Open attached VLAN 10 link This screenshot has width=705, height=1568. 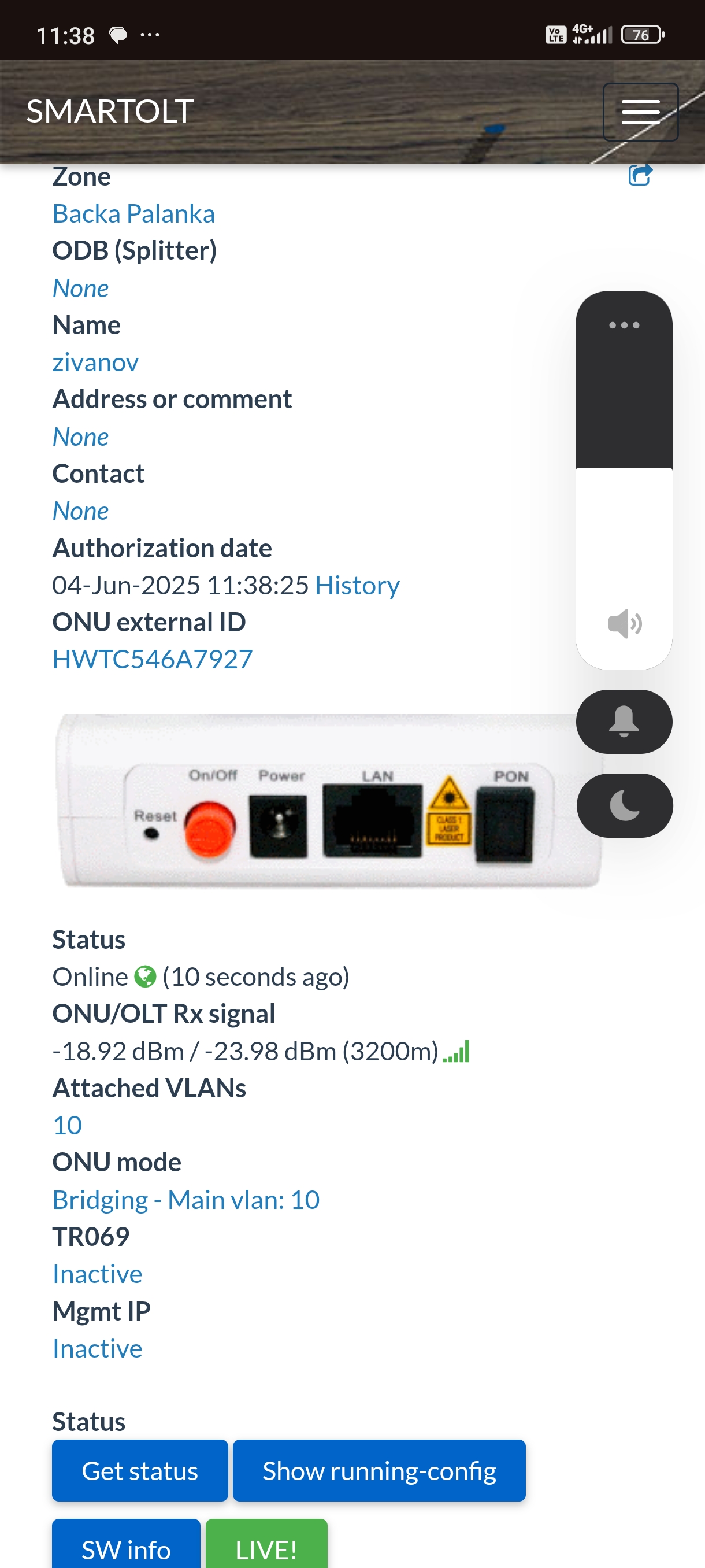[68, 1125]
